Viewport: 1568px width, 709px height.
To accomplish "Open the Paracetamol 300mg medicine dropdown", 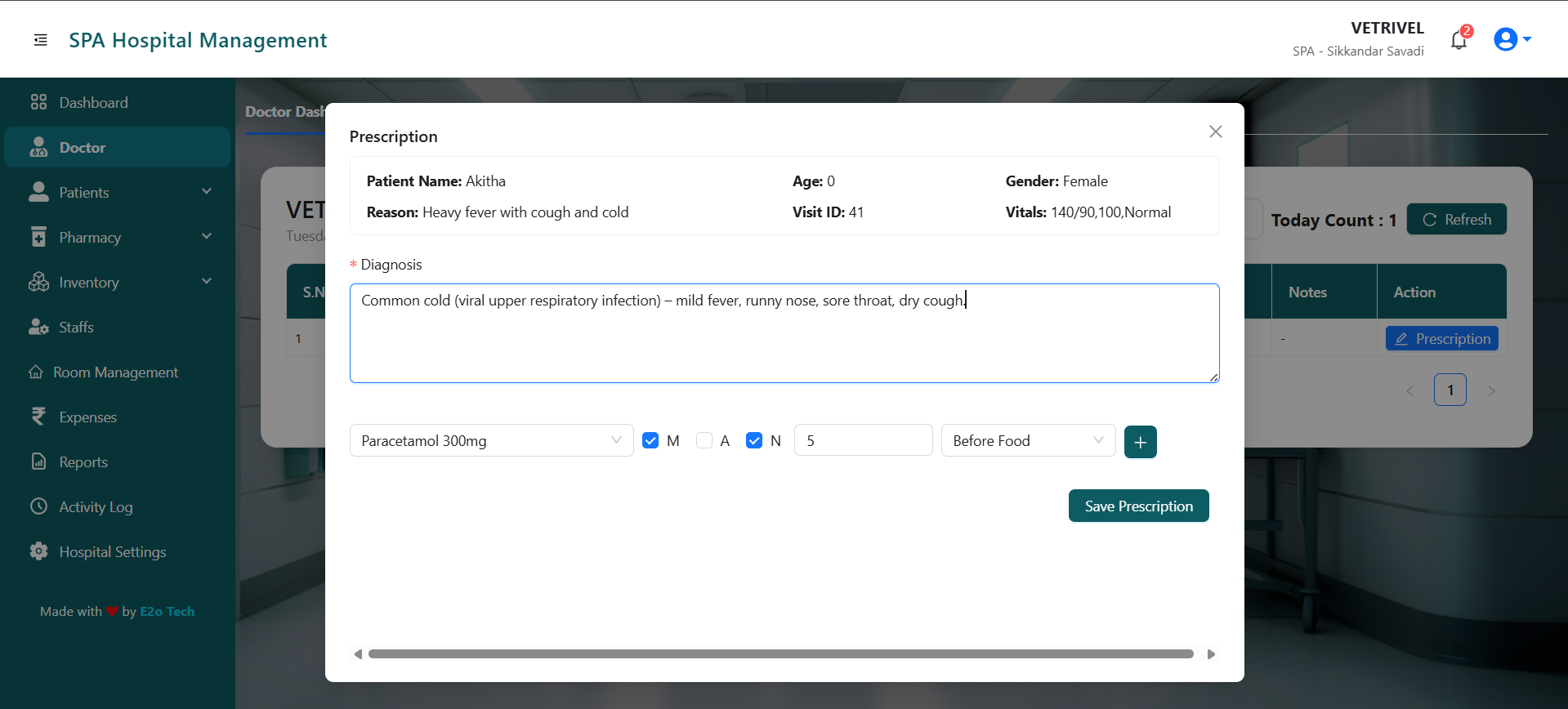I will point(491,441).
